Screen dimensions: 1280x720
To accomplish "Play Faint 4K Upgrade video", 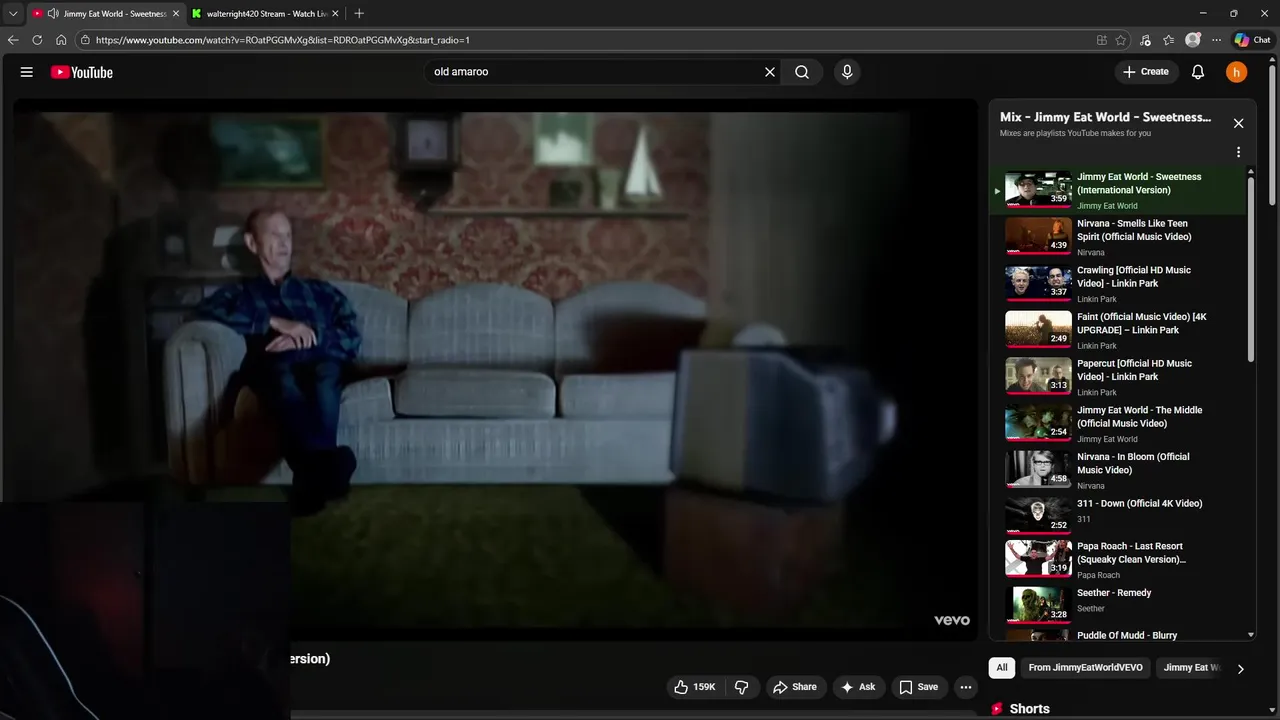I will (x=1120, y=330).
